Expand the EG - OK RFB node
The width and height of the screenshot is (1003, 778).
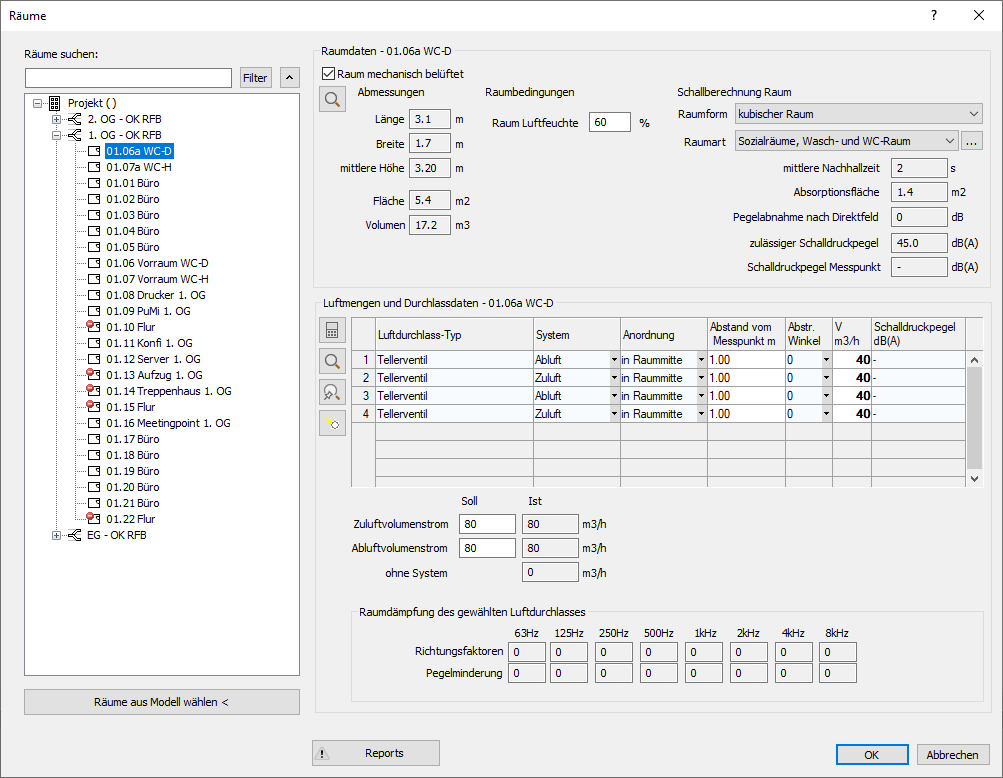pos(56,535)
